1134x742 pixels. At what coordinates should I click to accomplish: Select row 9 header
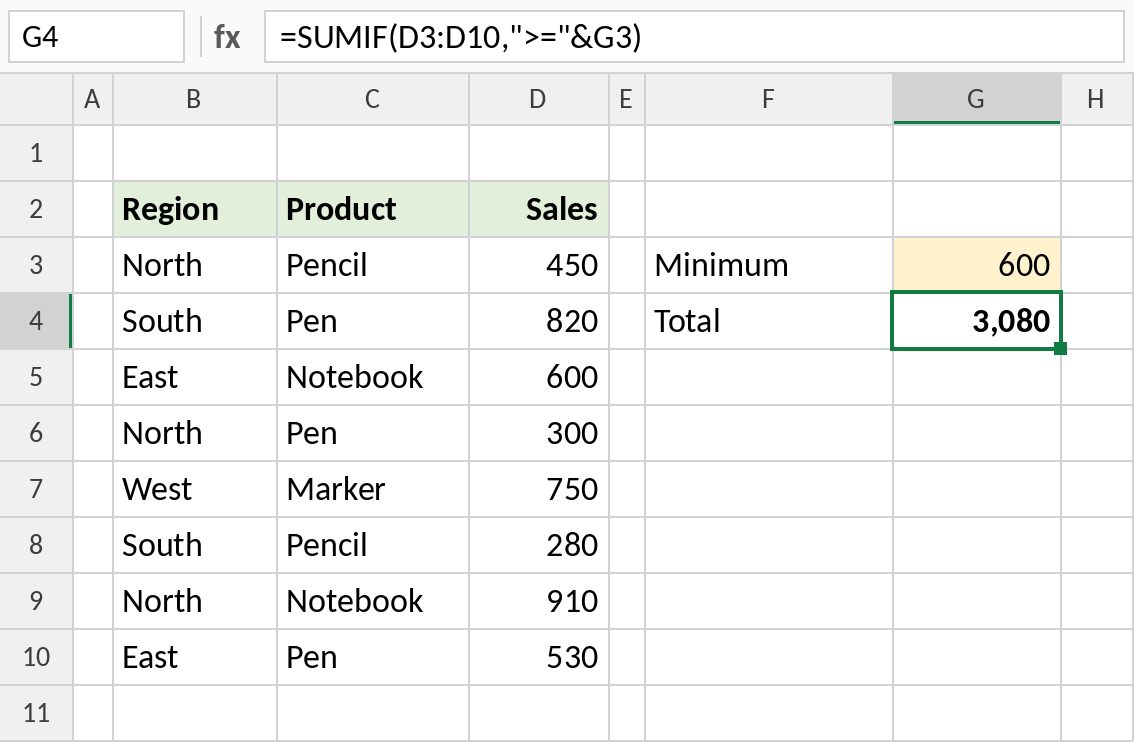tap(36, 601)
